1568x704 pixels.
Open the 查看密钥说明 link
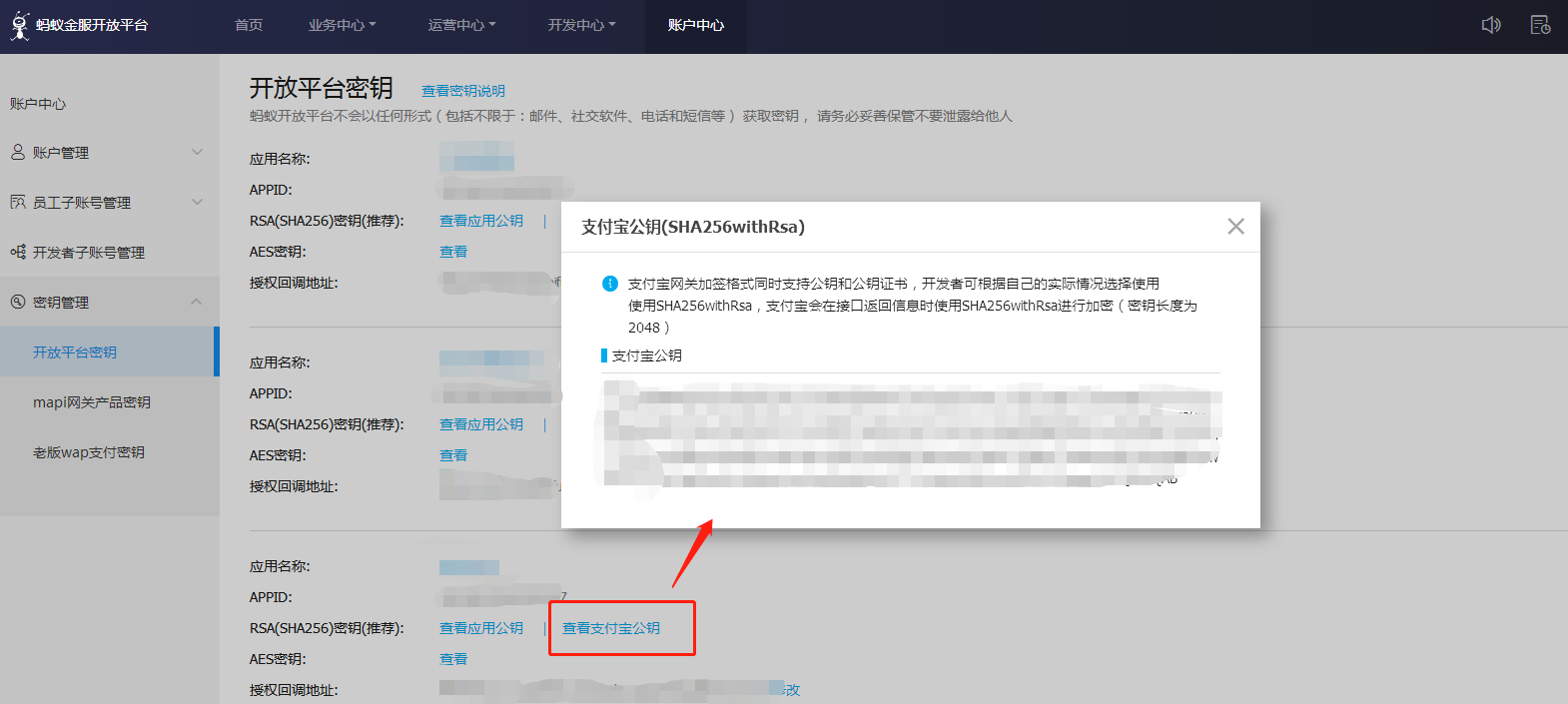tap(463, 91)
